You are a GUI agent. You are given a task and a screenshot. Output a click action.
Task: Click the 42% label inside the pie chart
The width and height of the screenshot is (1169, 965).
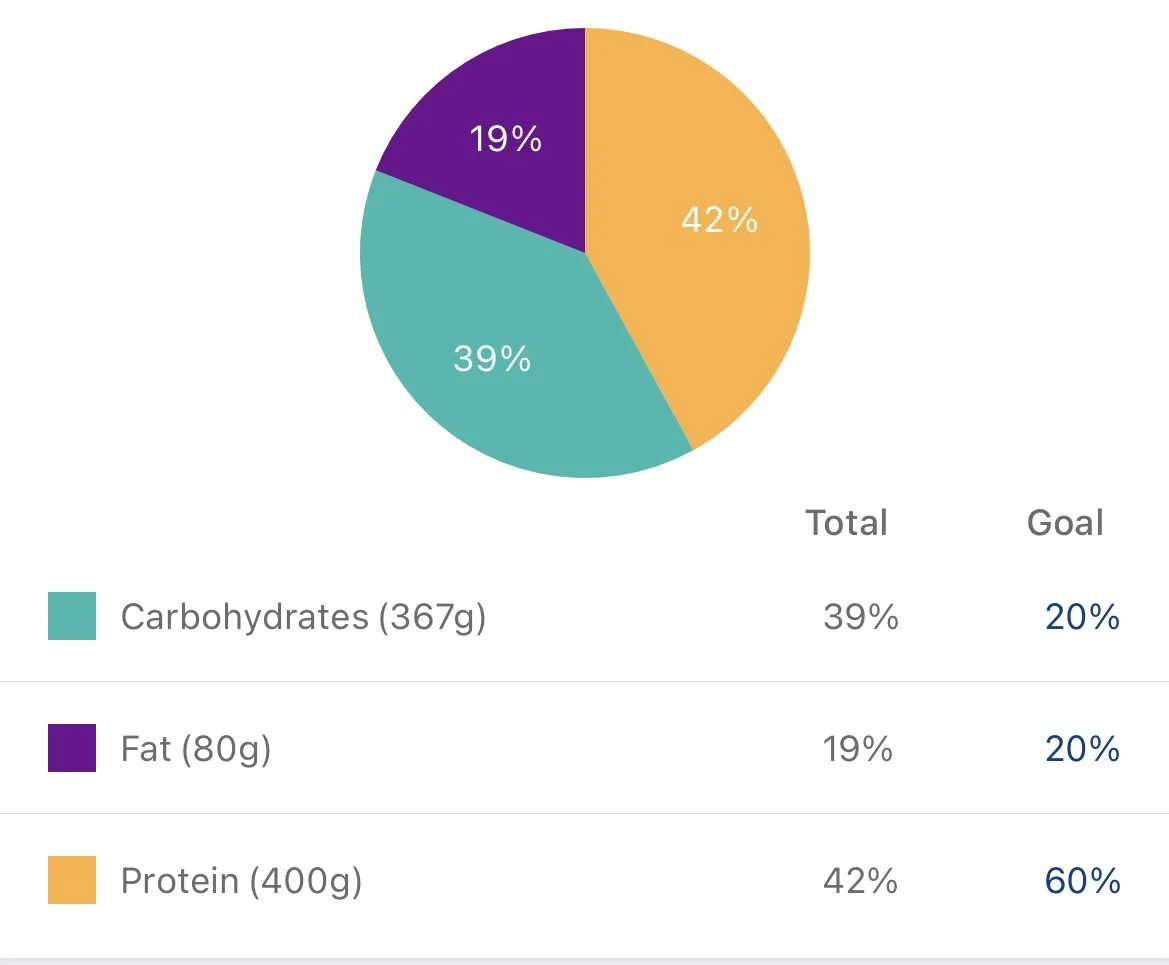tap(719, 220)
